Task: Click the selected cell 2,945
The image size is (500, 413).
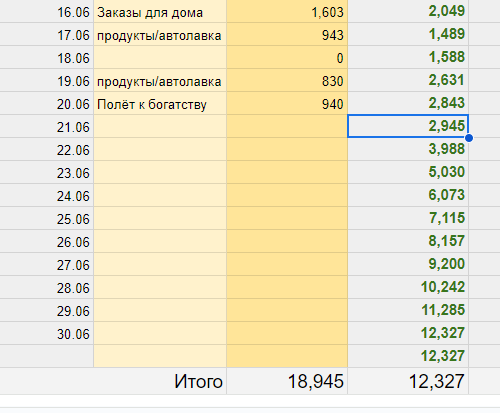Action: [408, 126]
